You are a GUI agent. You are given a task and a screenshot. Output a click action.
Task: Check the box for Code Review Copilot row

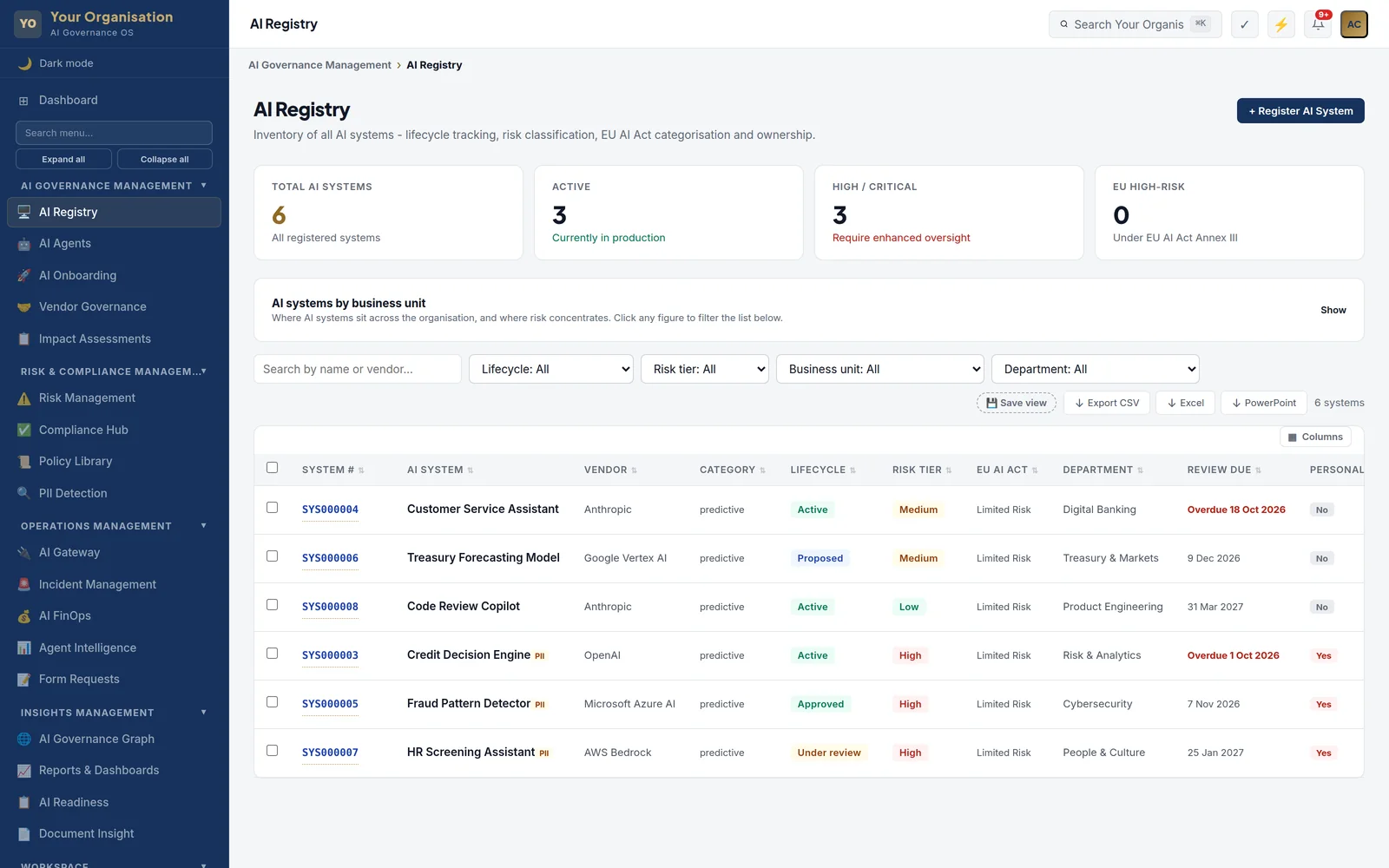tap(272, 605)
